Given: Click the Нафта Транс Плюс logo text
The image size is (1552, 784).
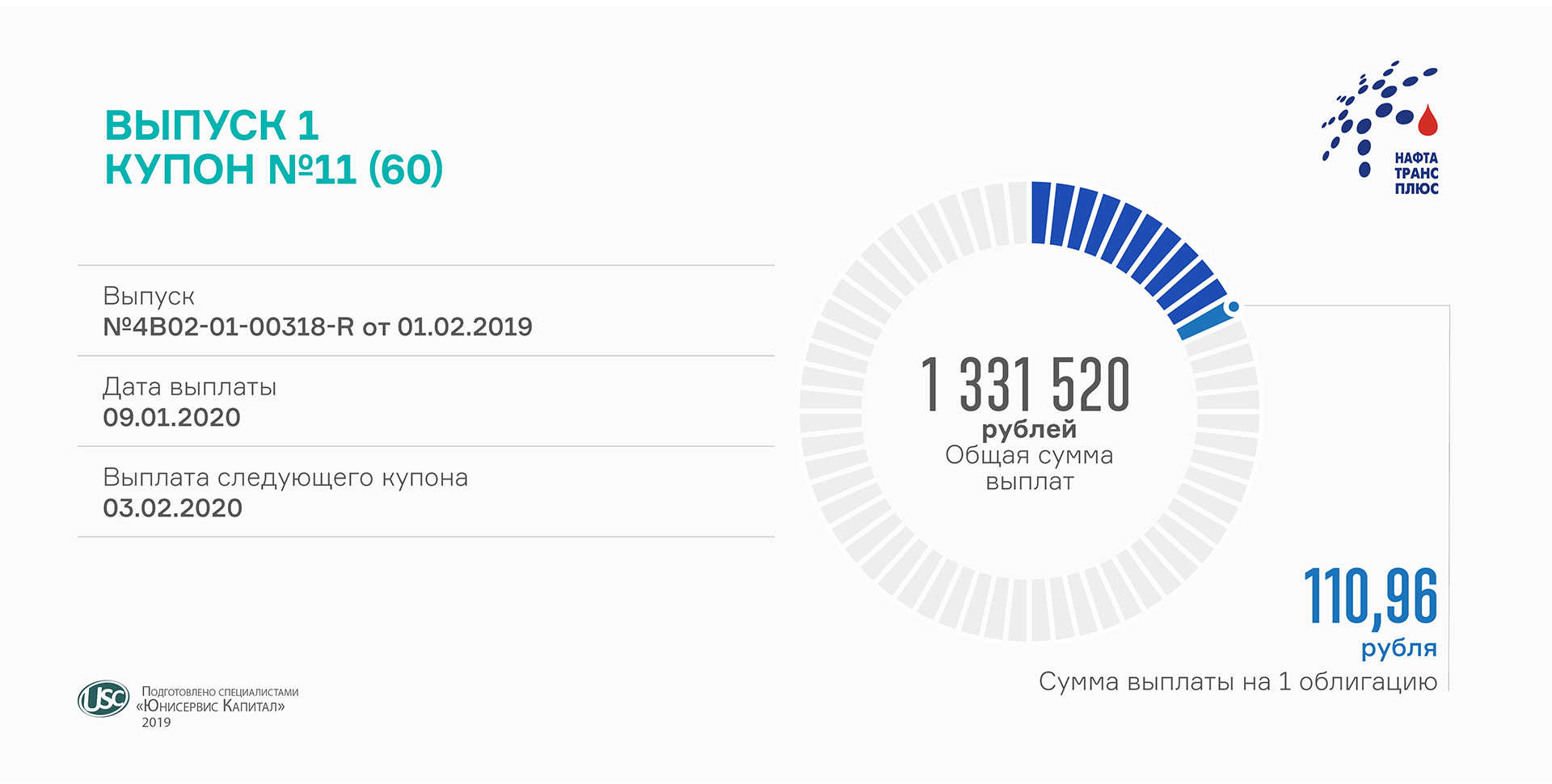Looking at the screenshot, I should (1416, 173).
